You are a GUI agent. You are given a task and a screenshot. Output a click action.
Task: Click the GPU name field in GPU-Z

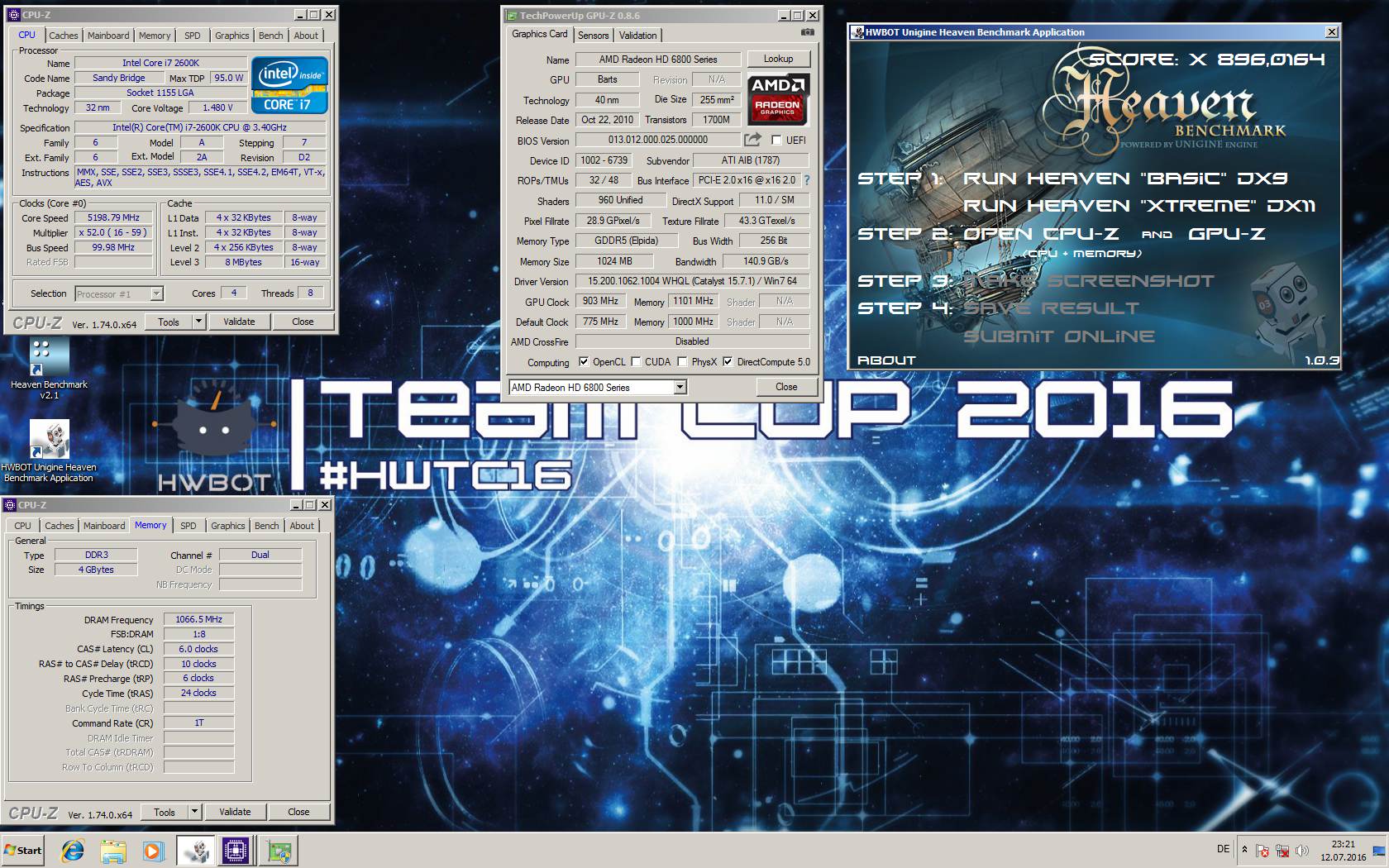coord(658,59)
